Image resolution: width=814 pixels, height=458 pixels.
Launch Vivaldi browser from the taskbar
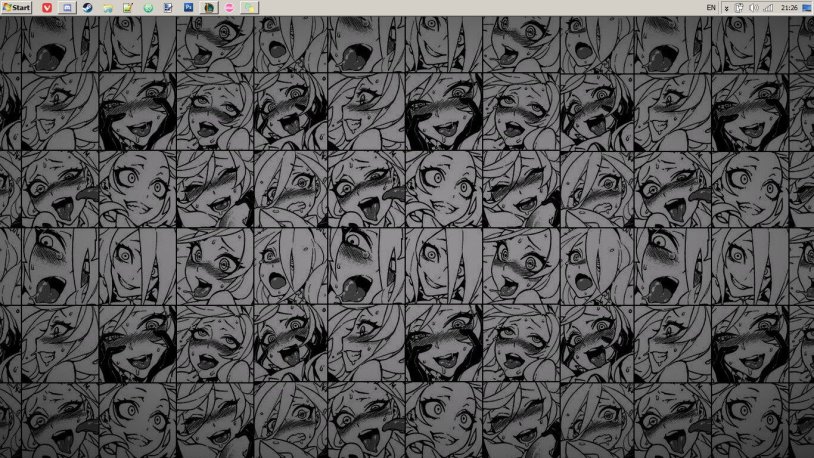coord(46,7)
